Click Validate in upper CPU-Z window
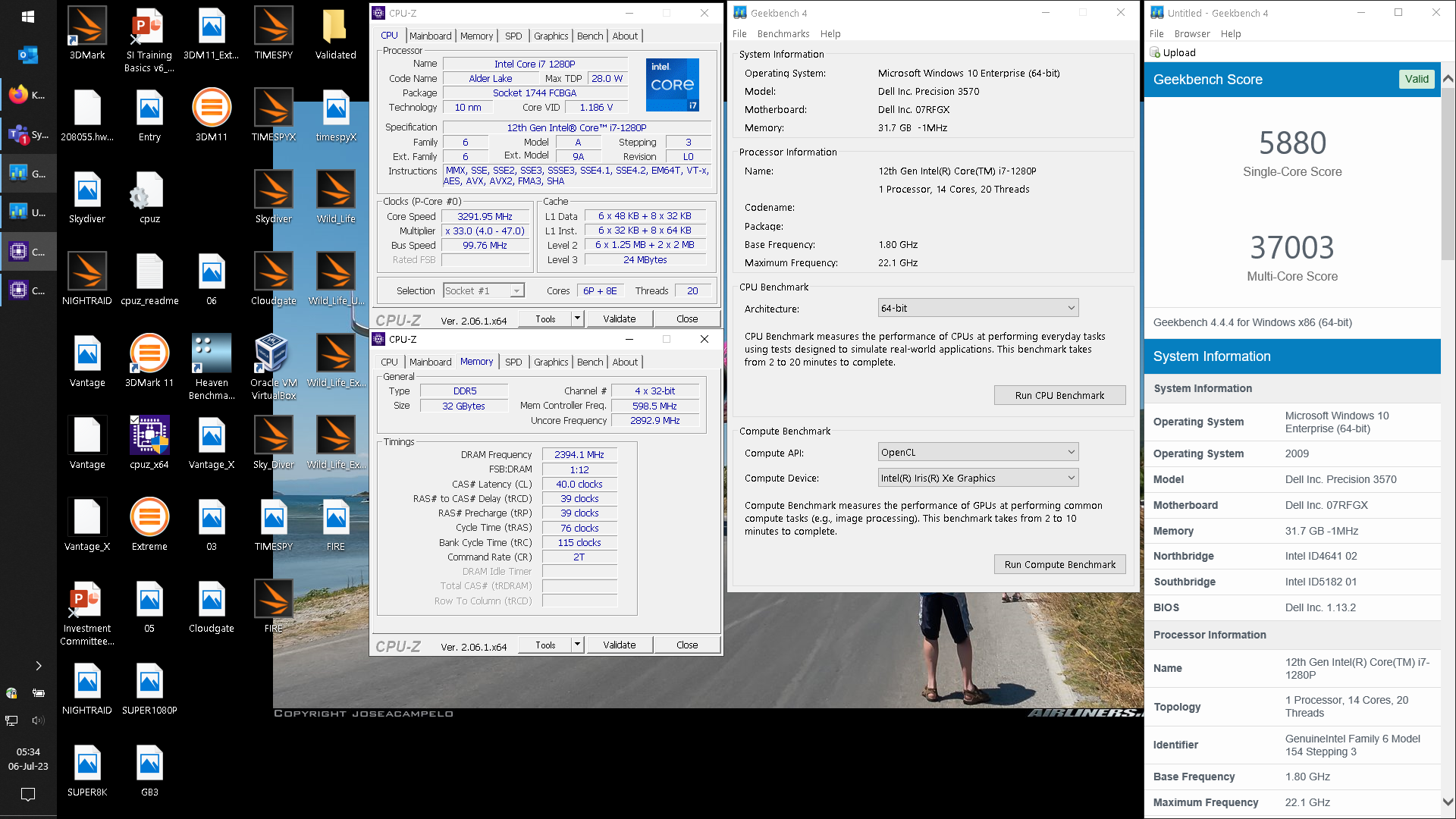This screenshot has width=1456, height=819. (619, 318)
